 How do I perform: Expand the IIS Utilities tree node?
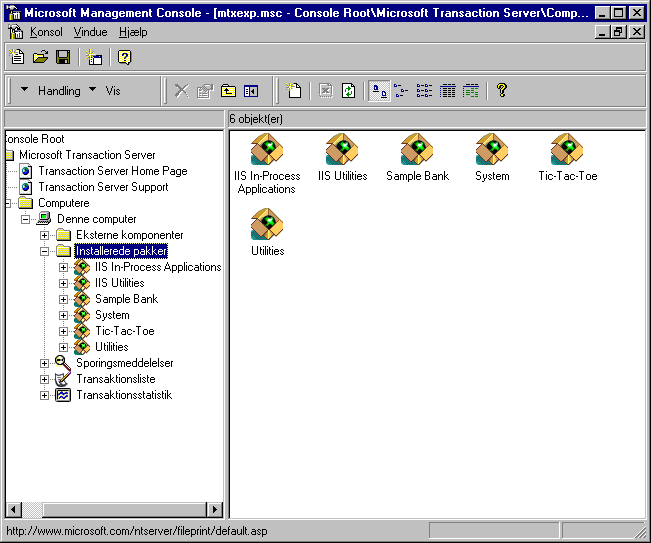pyautogui.click(x=63, y=283)
